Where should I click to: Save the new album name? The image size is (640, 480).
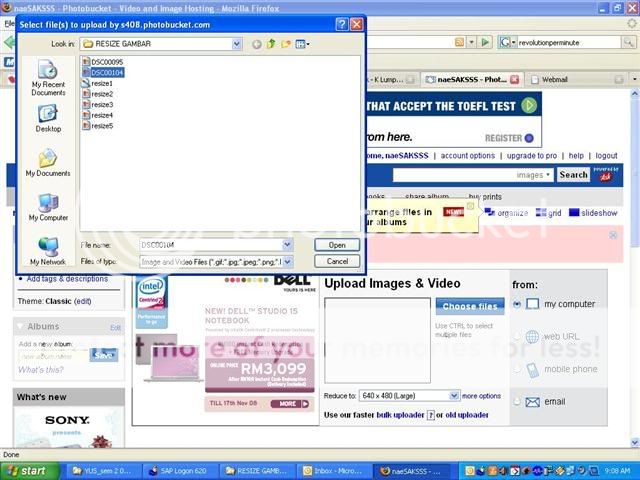104,355
